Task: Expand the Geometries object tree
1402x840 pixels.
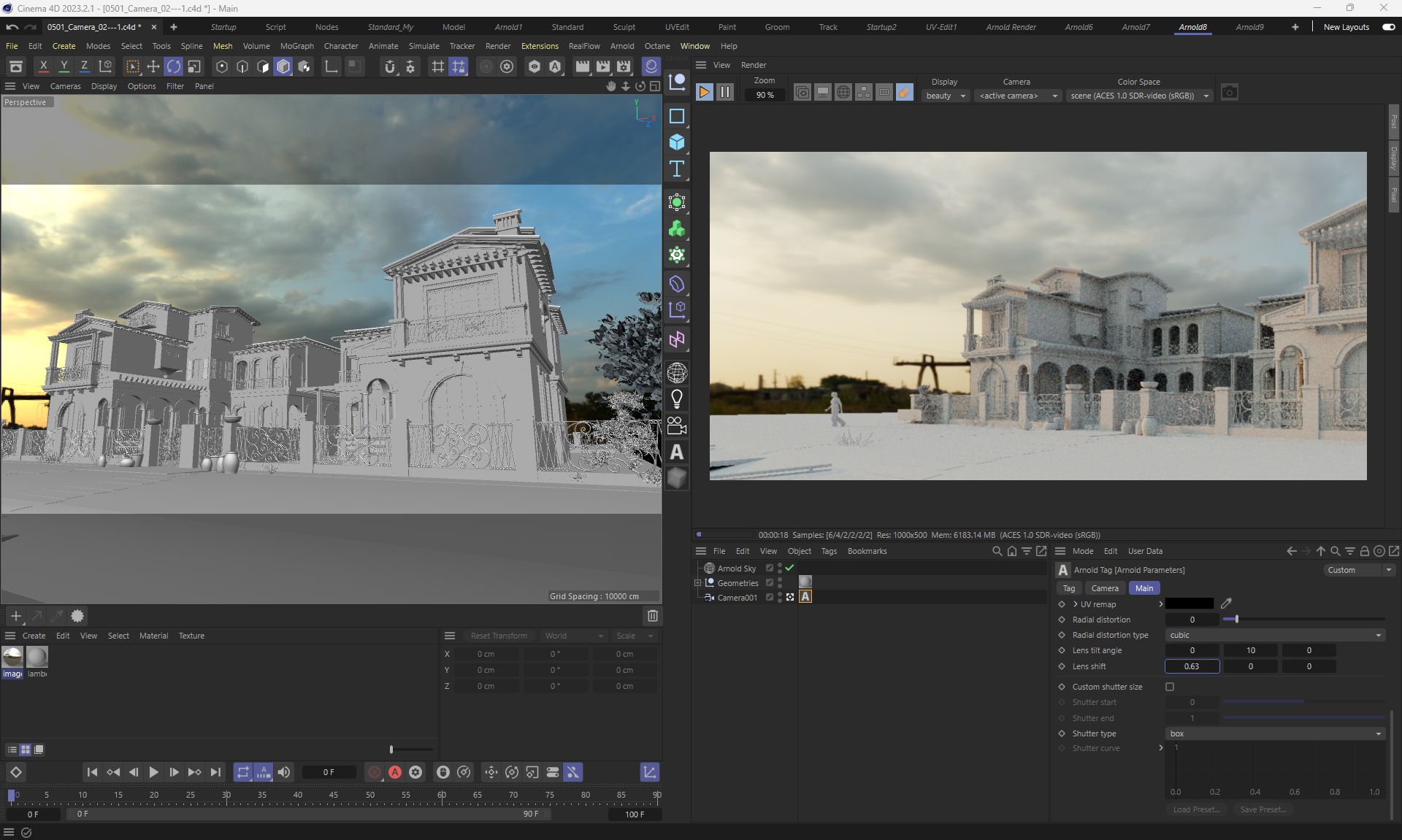Action: click(x=697, y=583)
